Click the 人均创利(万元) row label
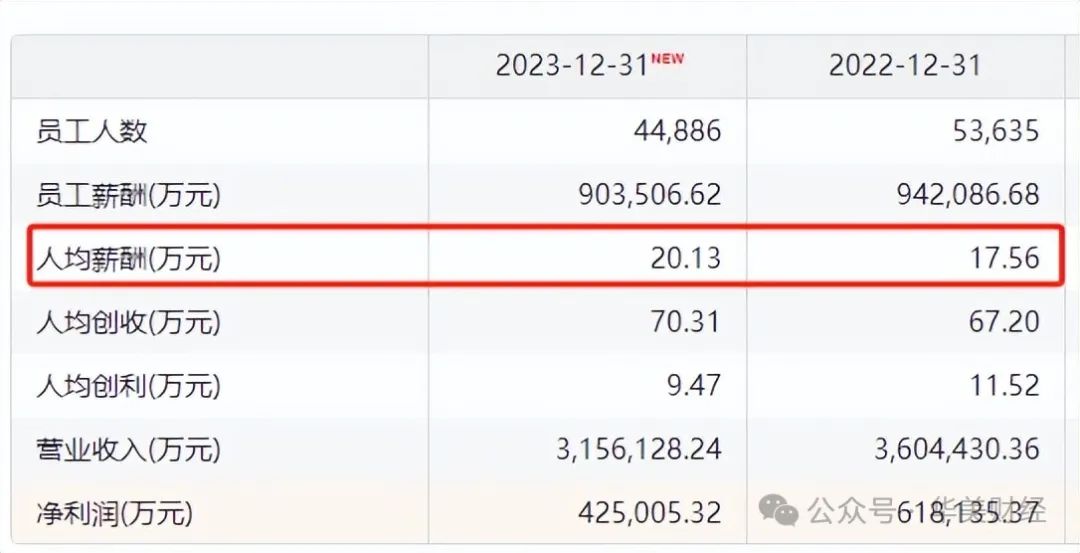The image size is (1080, 553). click(128, 386)
